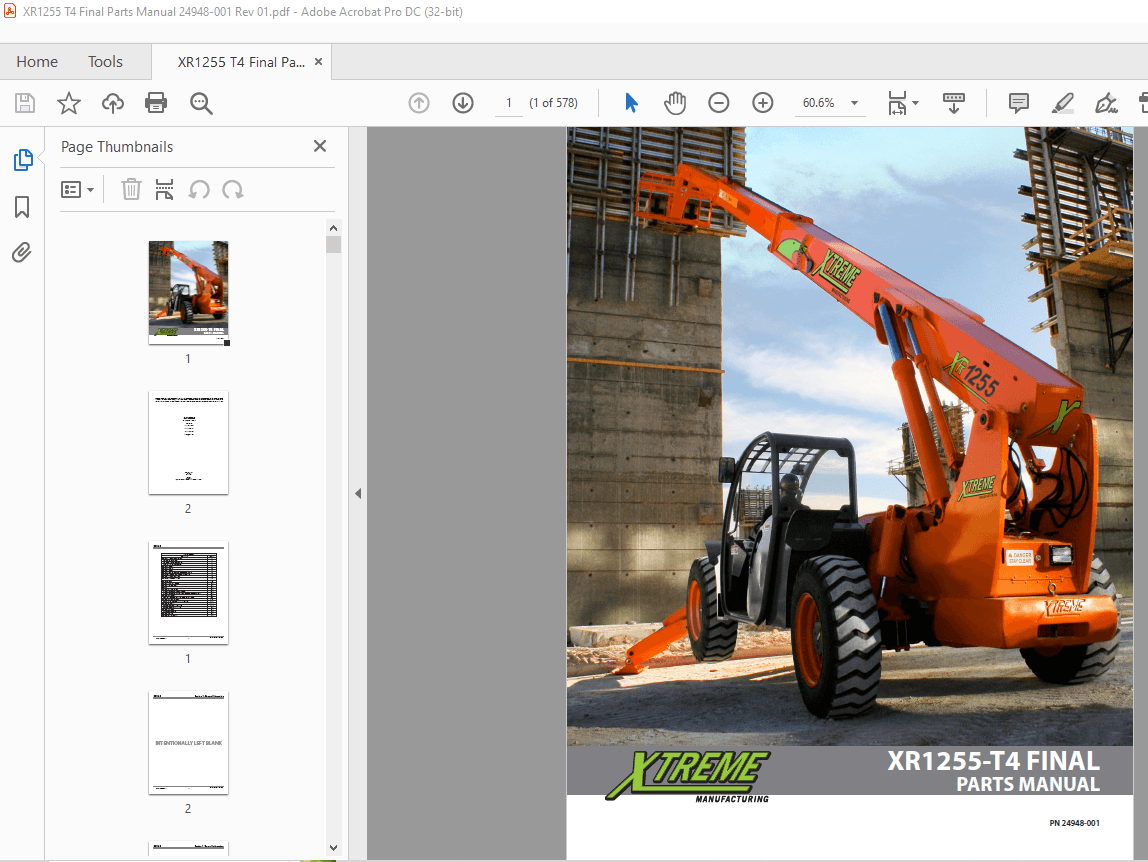The image size is (1148, 862).
Task: Click the zoom in plus button
Action: click(x=763, y=102)
